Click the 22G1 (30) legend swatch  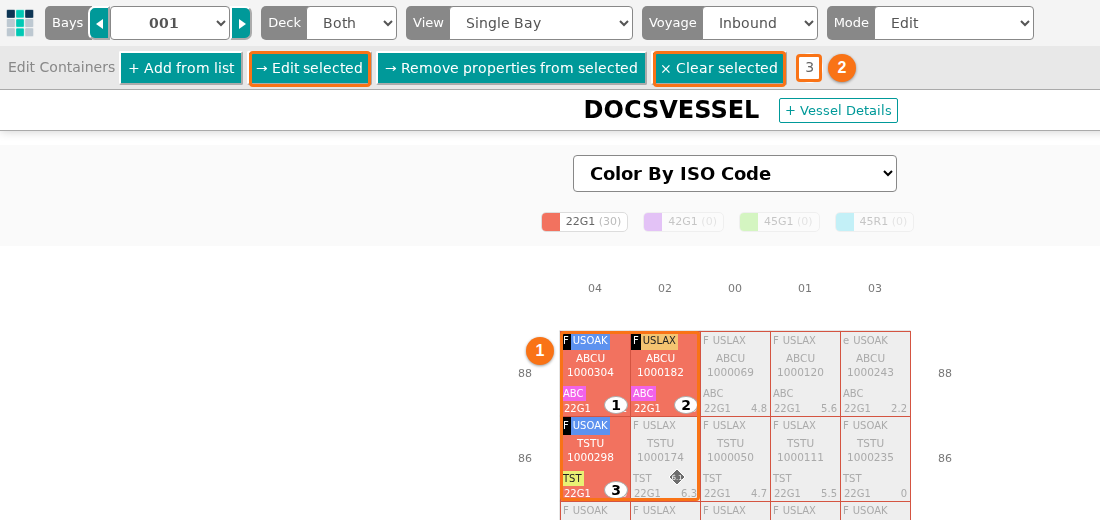coord(551,222)
